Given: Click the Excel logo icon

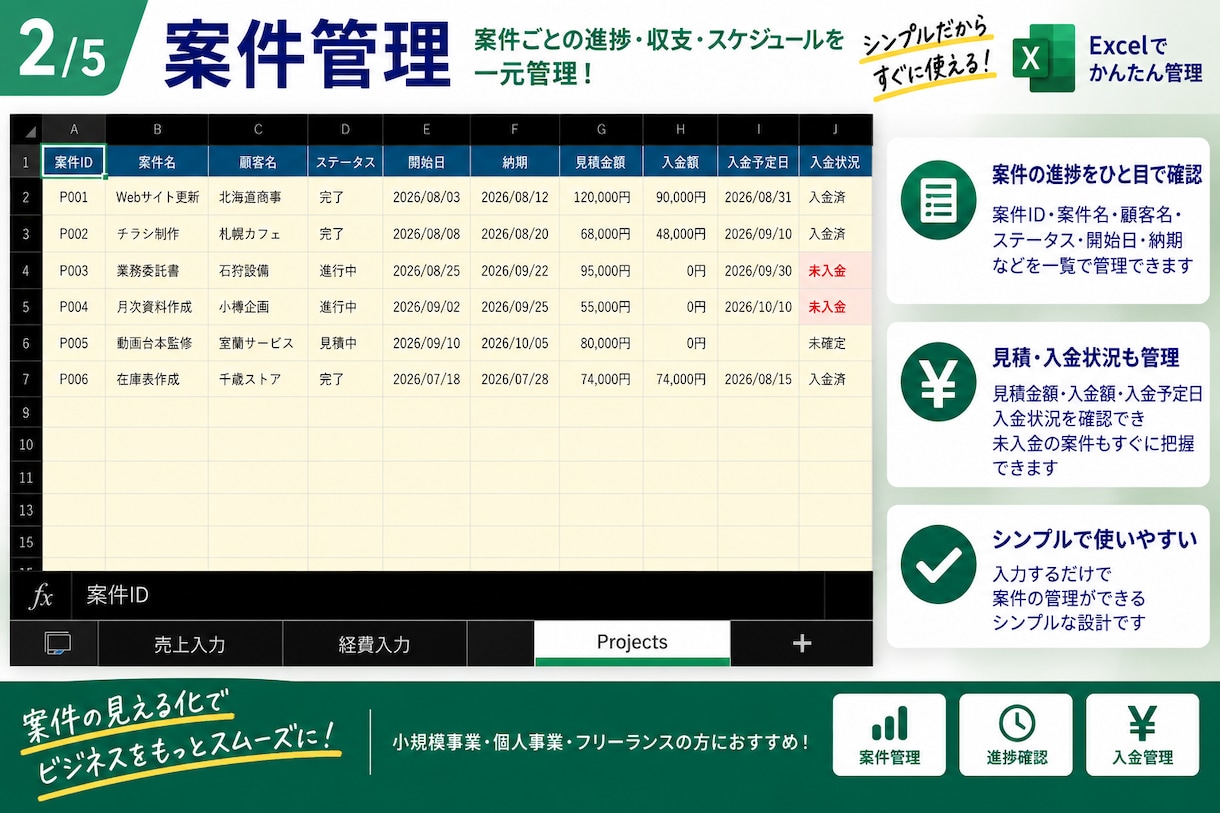Looking at the screenshot, I should (1044, 58).
